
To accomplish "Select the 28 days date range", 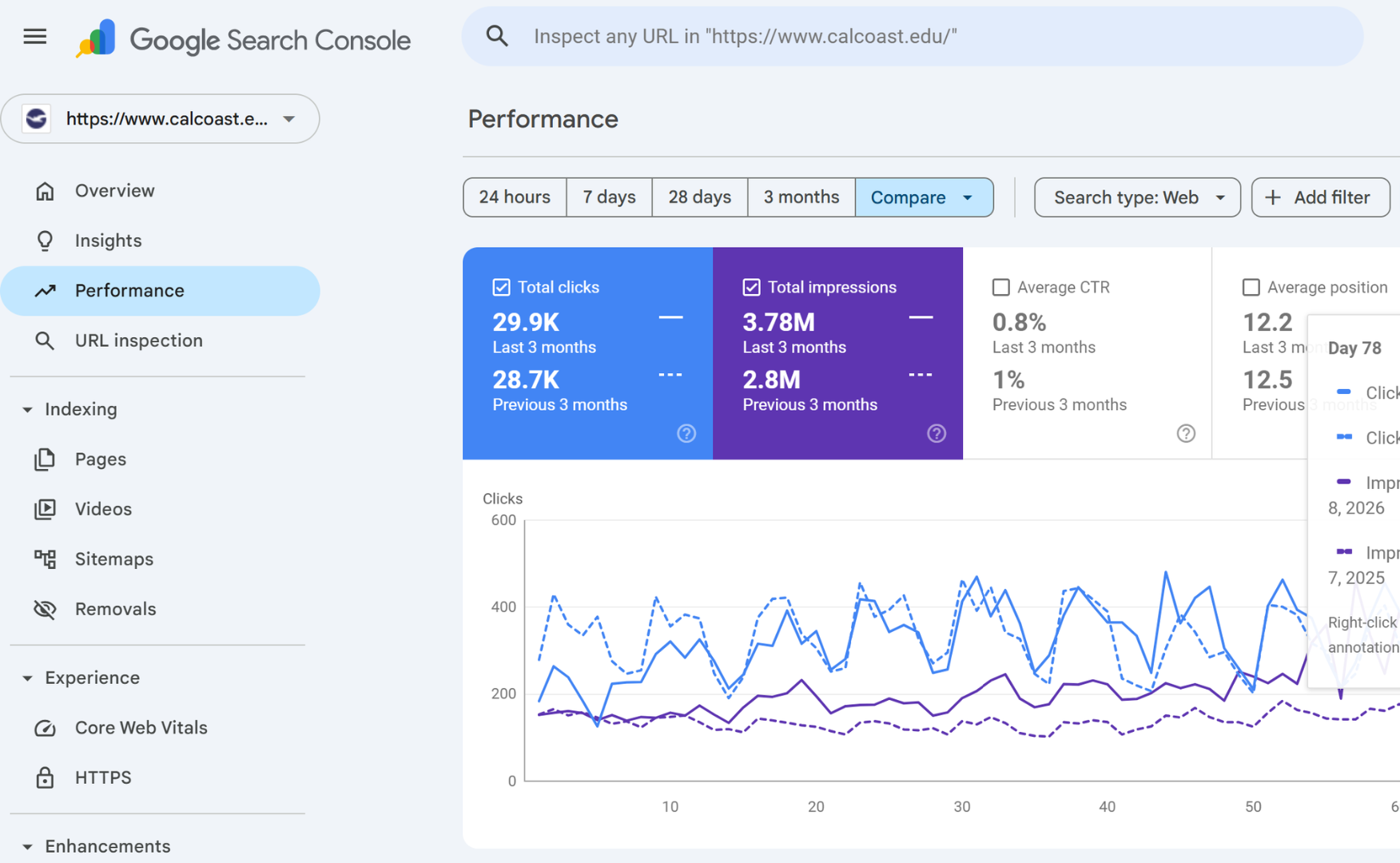I will (x=699, y=197).
